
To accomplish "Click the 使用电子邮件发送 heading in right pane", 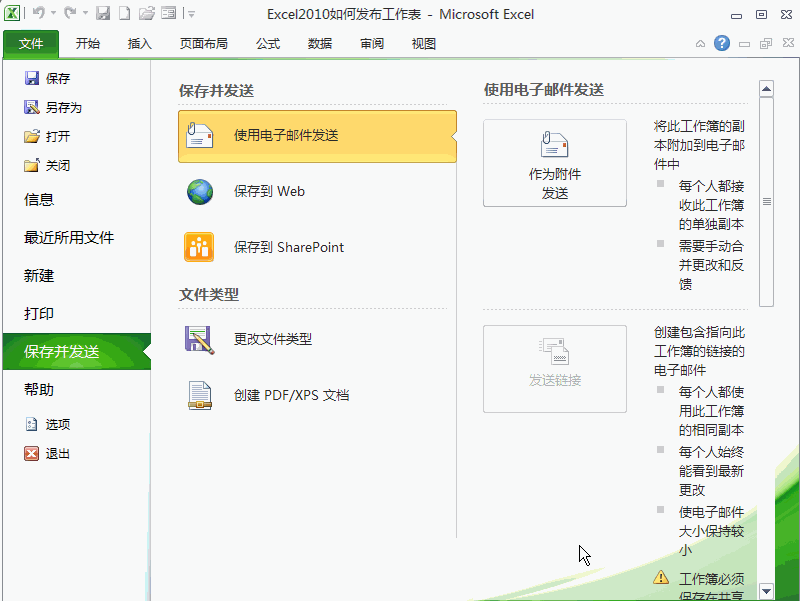I will 544,90.
